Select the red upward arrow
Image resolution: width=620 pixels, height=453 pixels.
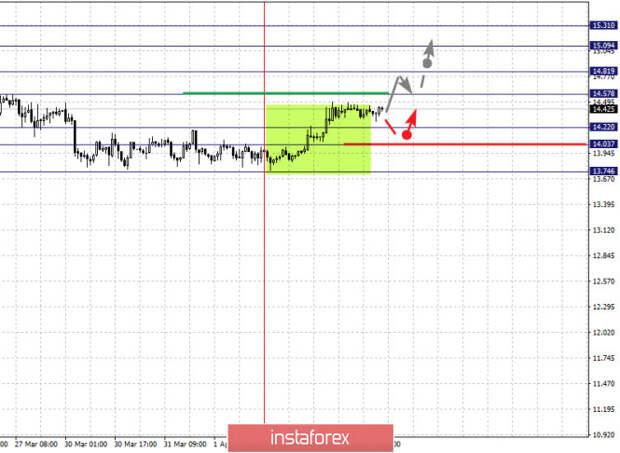pyautogui.click(x=412, y=120)
